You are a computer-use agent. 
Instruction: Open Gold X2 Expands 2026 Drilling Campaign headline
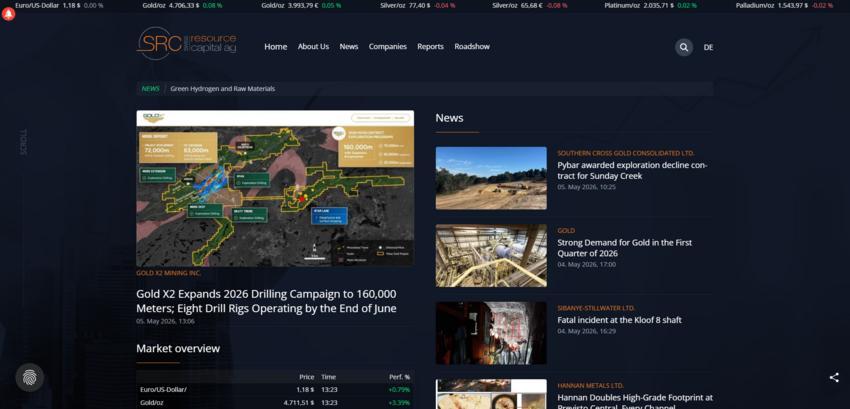pos(266,301)
